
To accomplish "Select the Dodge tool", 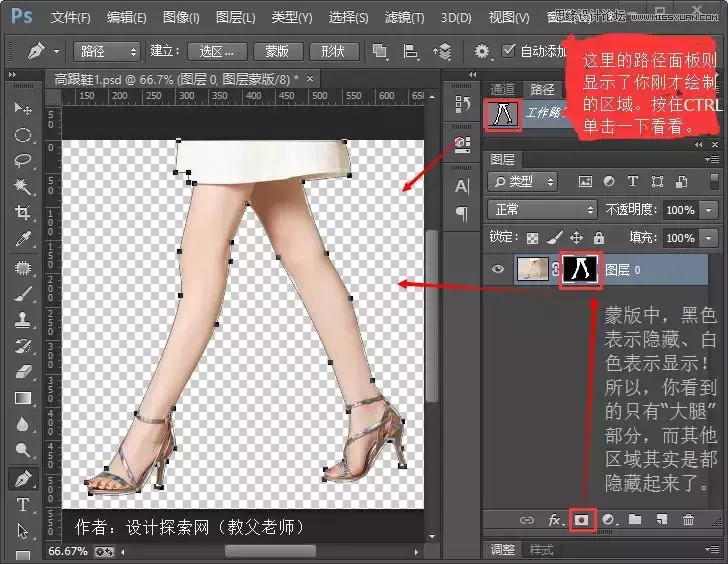I will pos(23,450).
